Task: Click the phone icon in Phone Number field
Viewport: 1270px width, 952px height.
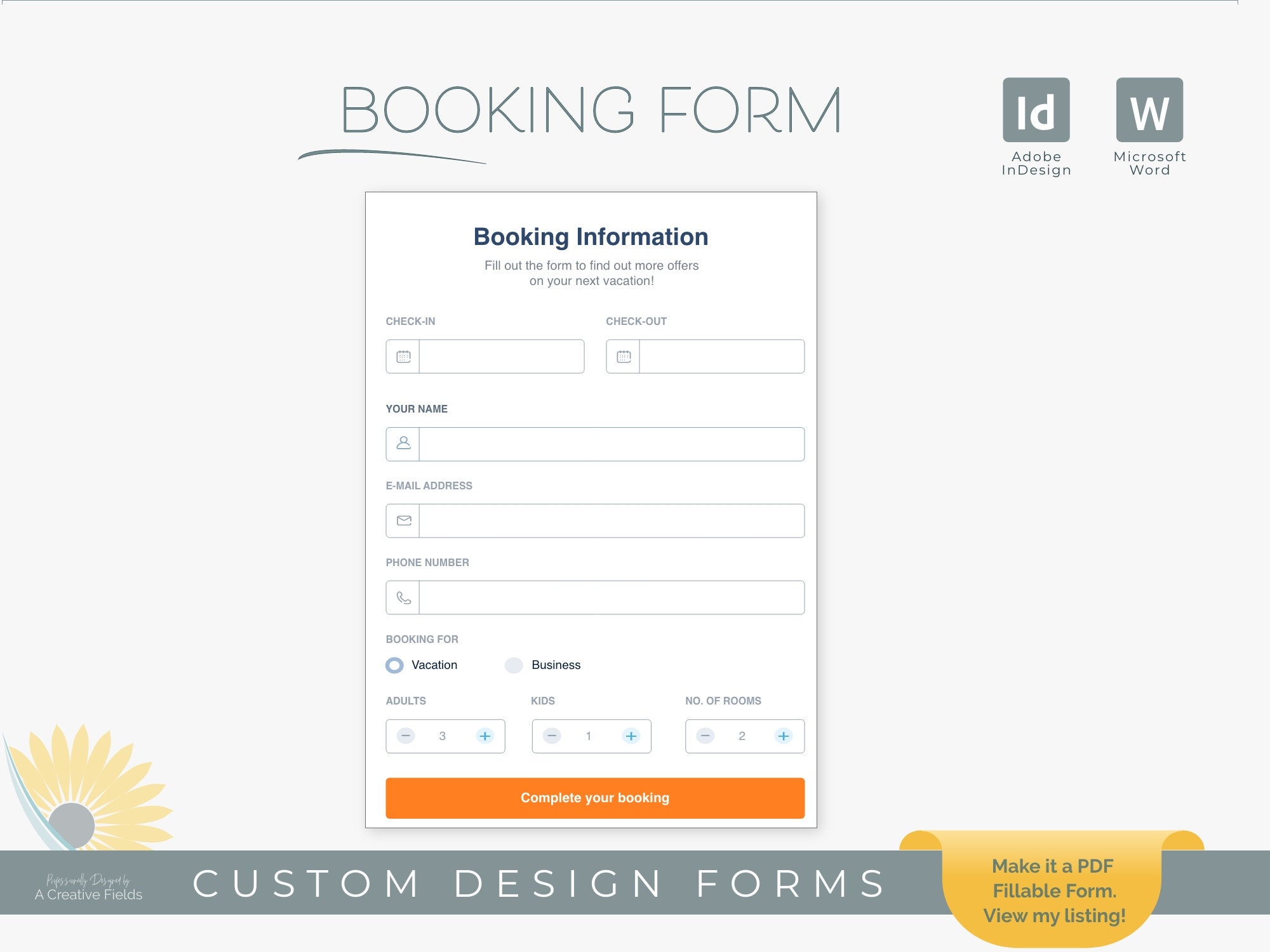Action: (x=403, y=597)
